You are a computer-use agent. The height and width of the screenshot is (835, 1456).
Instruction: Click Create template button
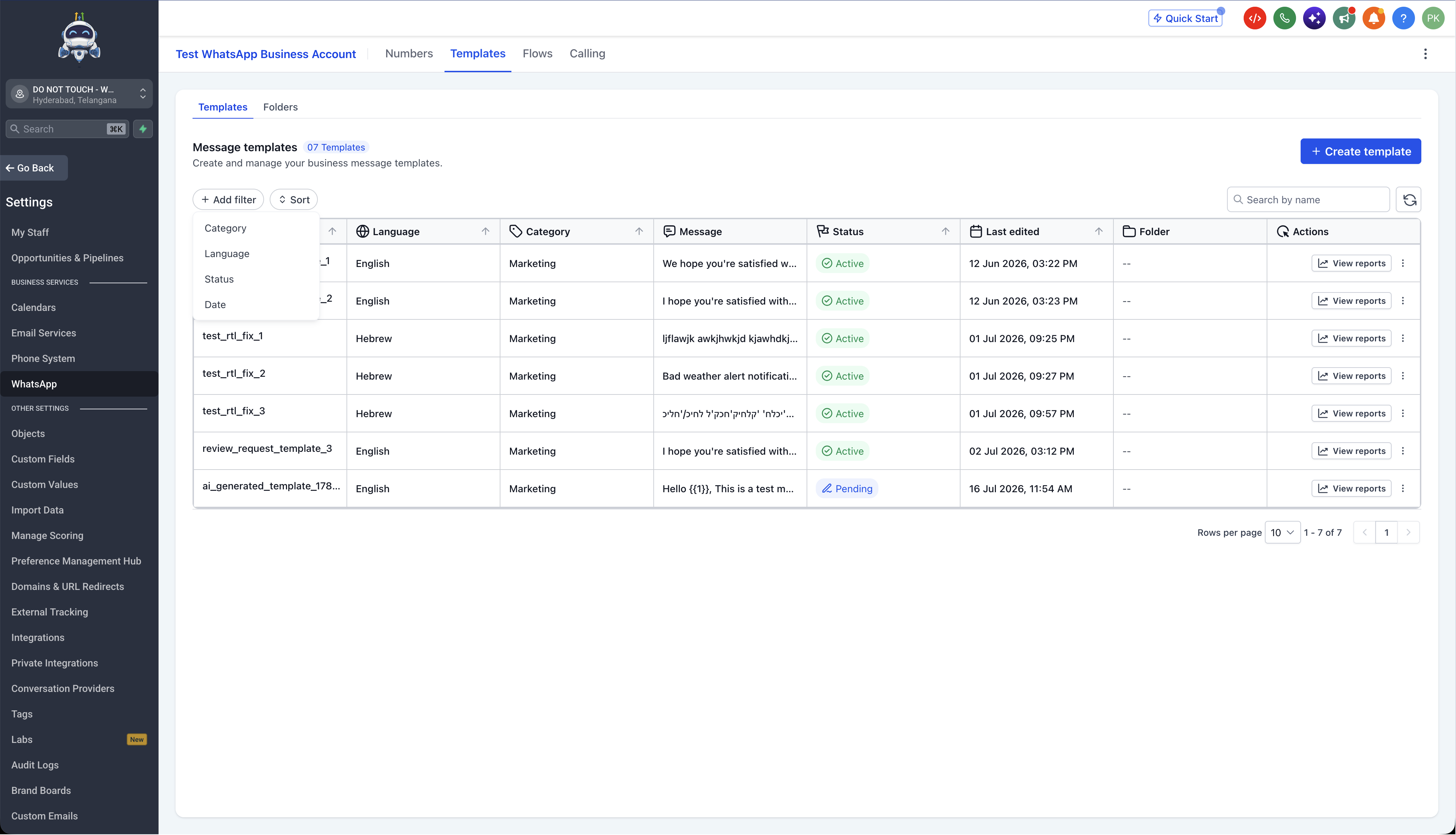tap(1360, 152)
